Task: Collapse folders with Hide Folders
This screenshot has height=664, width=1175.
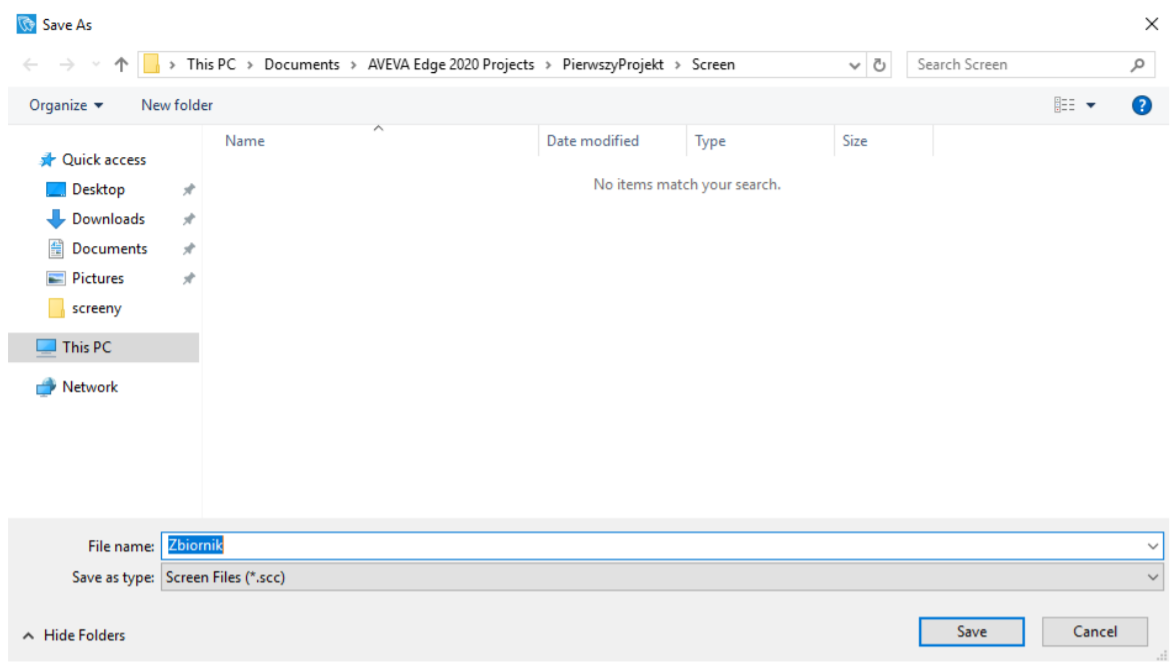Action: tap(75, 635)
